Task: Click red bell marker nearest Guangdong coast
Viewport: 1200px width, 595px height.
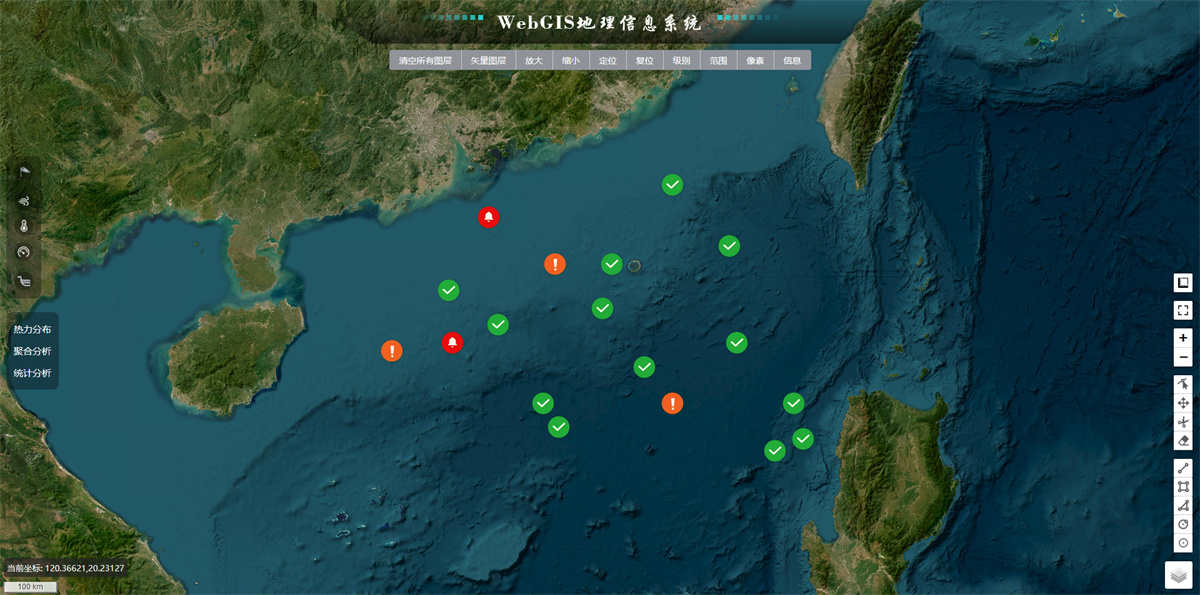Action: (x=488, y=216)
